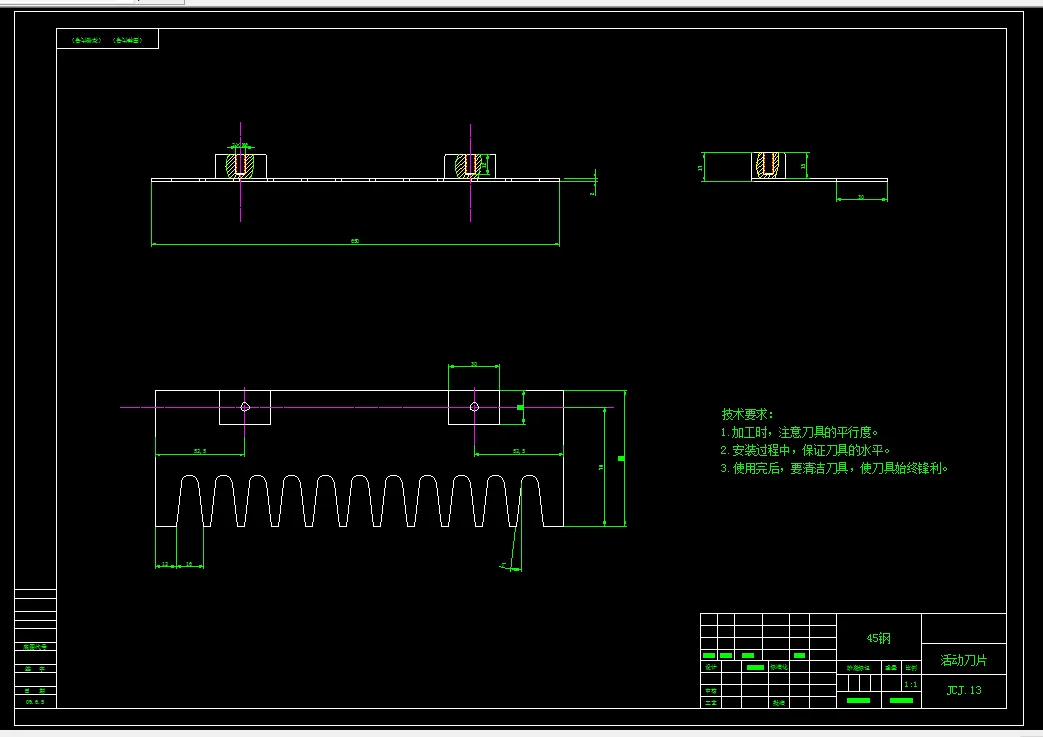Select the right small circle hole in plan view
1043x737 pixels.
click(x=474, y=407)
